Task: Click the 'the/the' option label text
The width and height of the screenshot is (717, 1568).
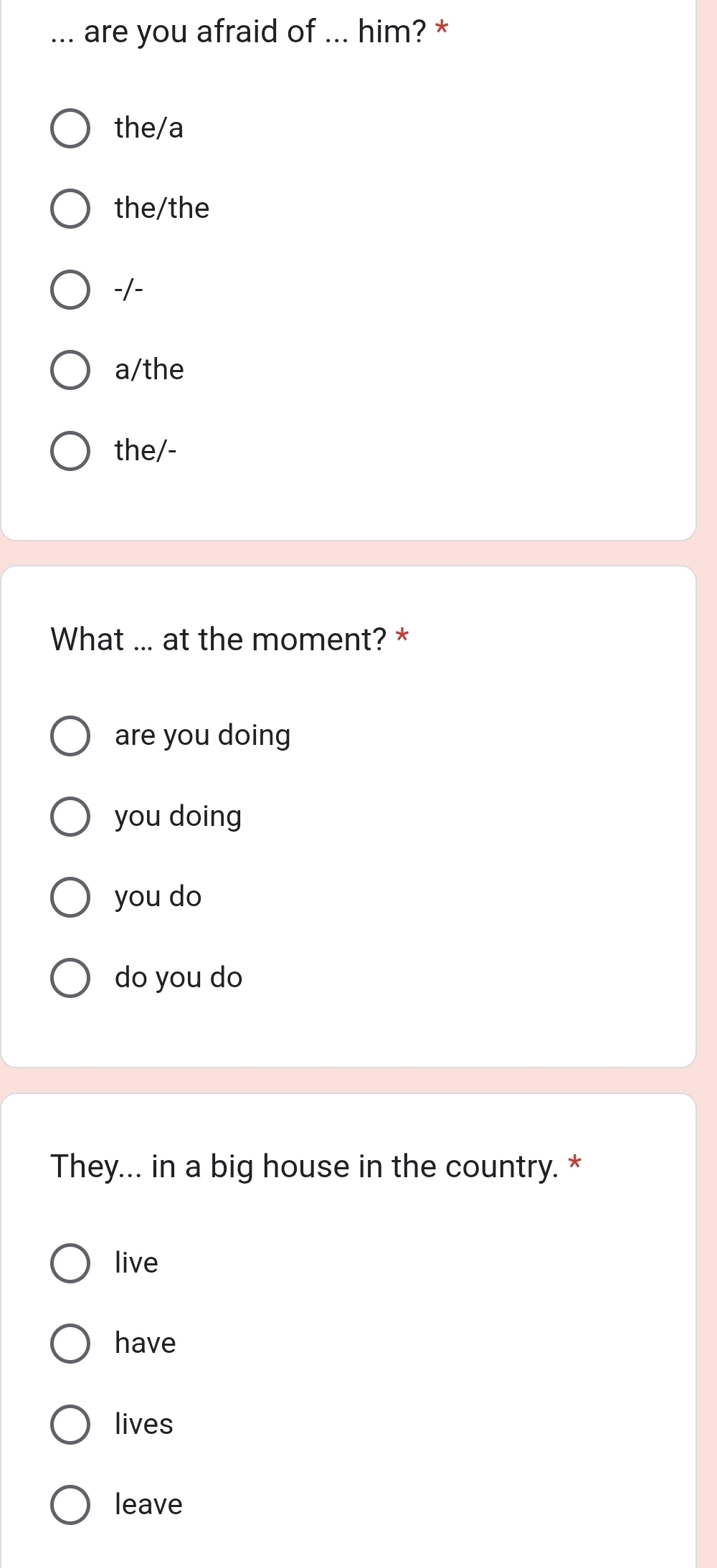Action: pyautogui.click(x=162, y=209)
